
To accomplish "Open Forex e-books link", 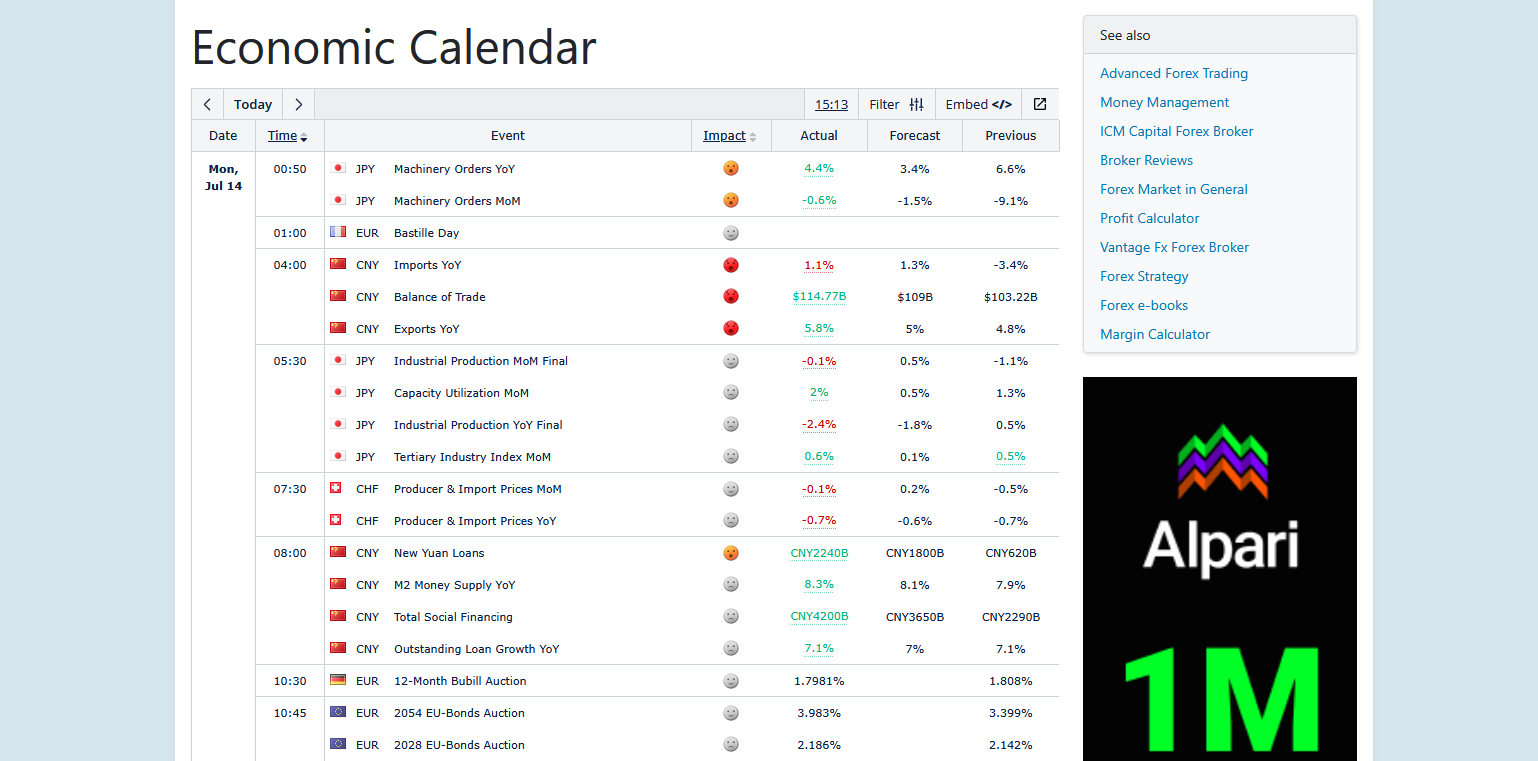I will click(1144, 305).
